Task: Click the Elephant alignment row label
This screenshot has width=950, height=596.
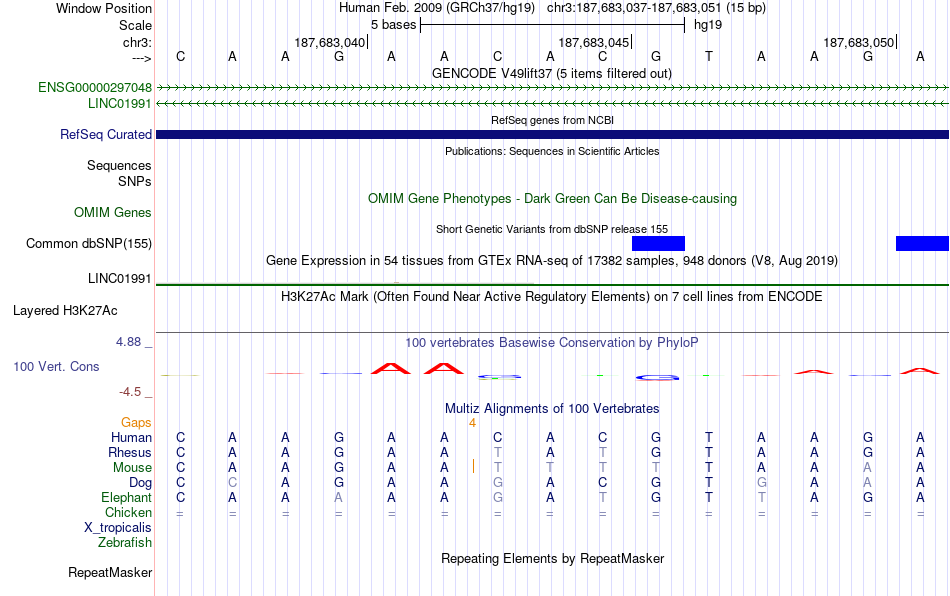Action: coord(126,497)
